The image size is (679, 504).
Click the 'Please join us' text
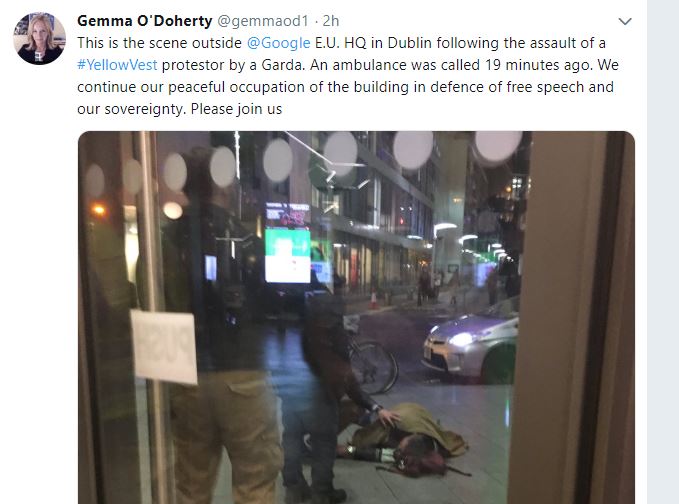point(236,109)
